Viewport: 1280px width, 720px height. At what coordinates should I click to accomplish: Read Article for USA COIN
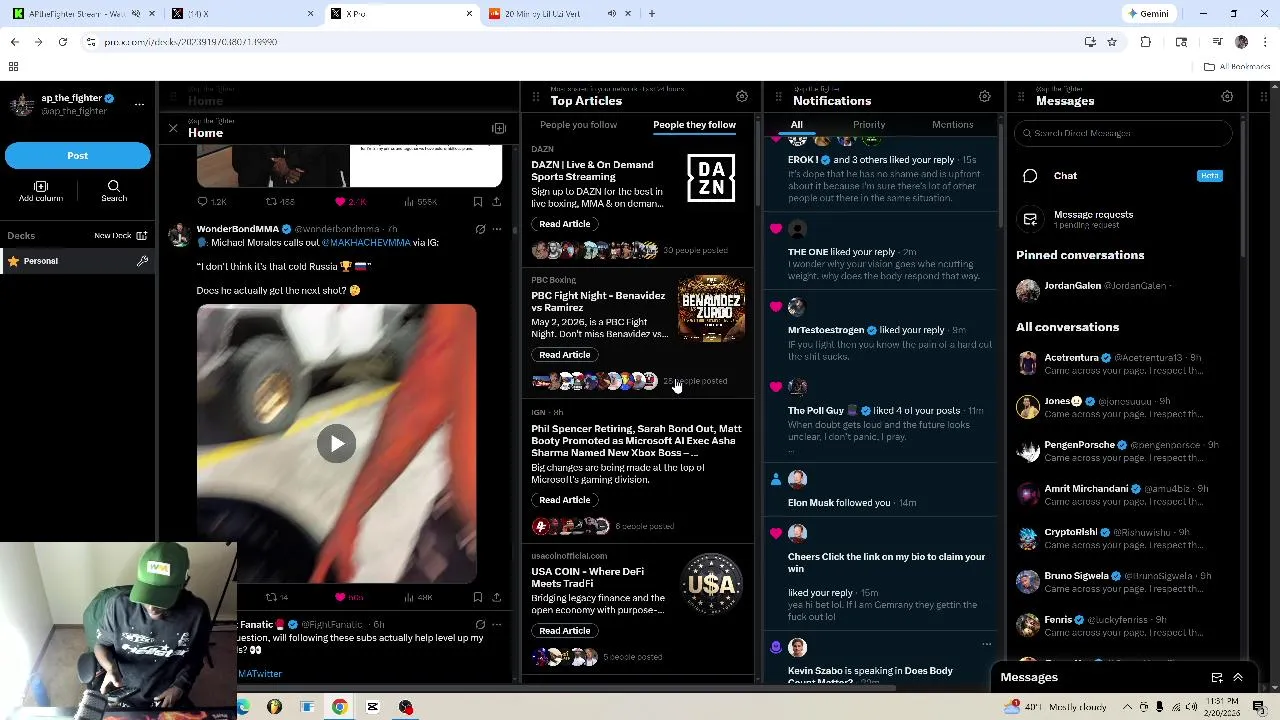click(x=564, y=631)
